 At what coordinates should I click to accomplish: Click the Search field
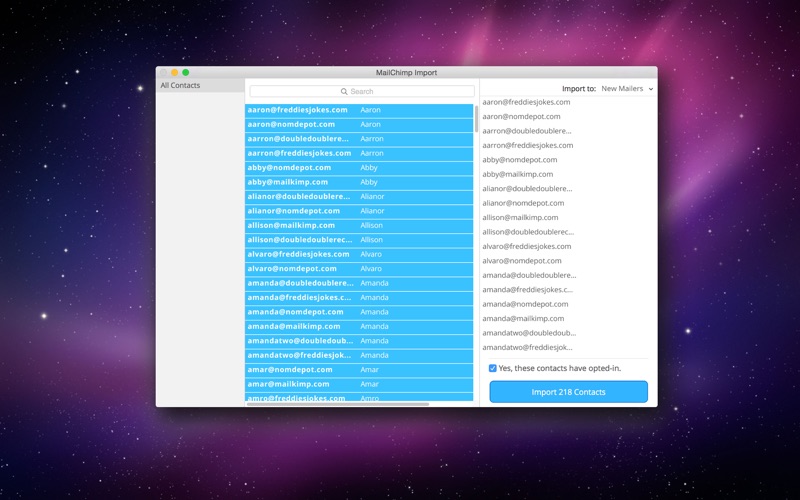[362, 91]
